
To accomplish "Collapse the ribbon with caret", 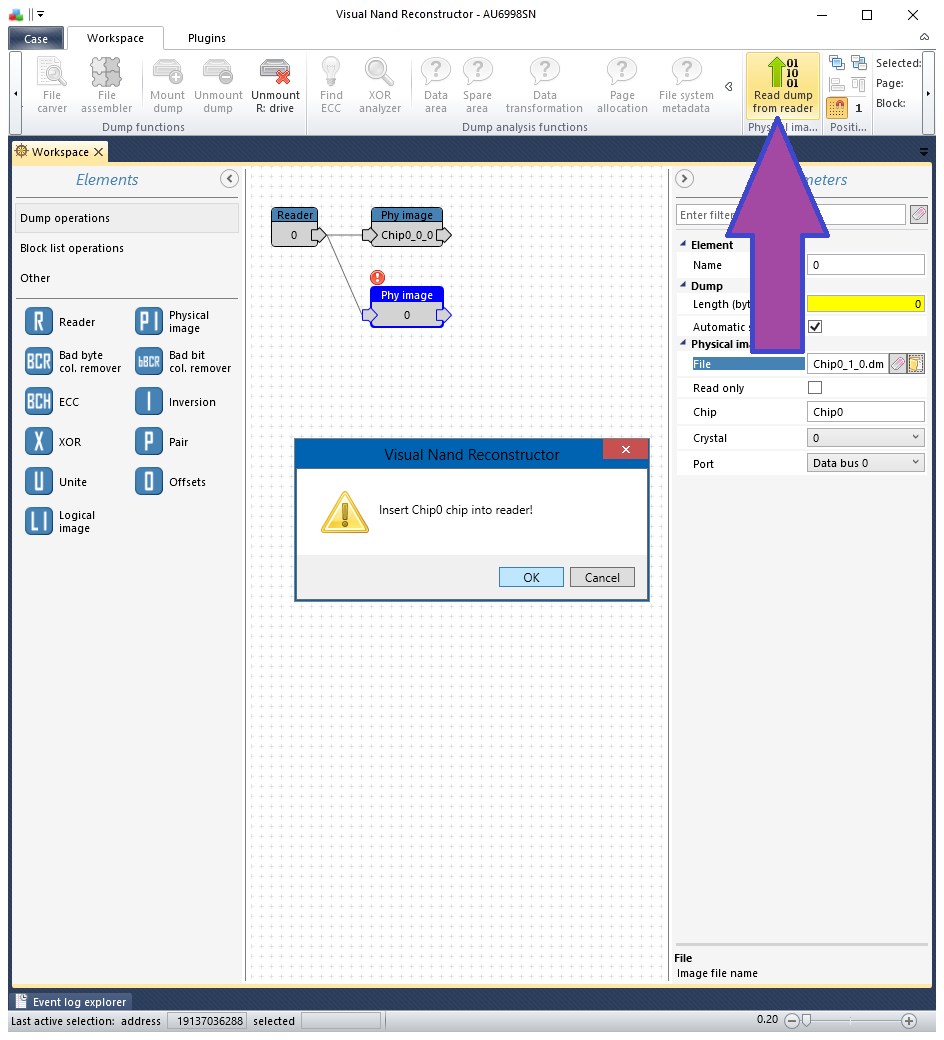I will pos(924,37).
